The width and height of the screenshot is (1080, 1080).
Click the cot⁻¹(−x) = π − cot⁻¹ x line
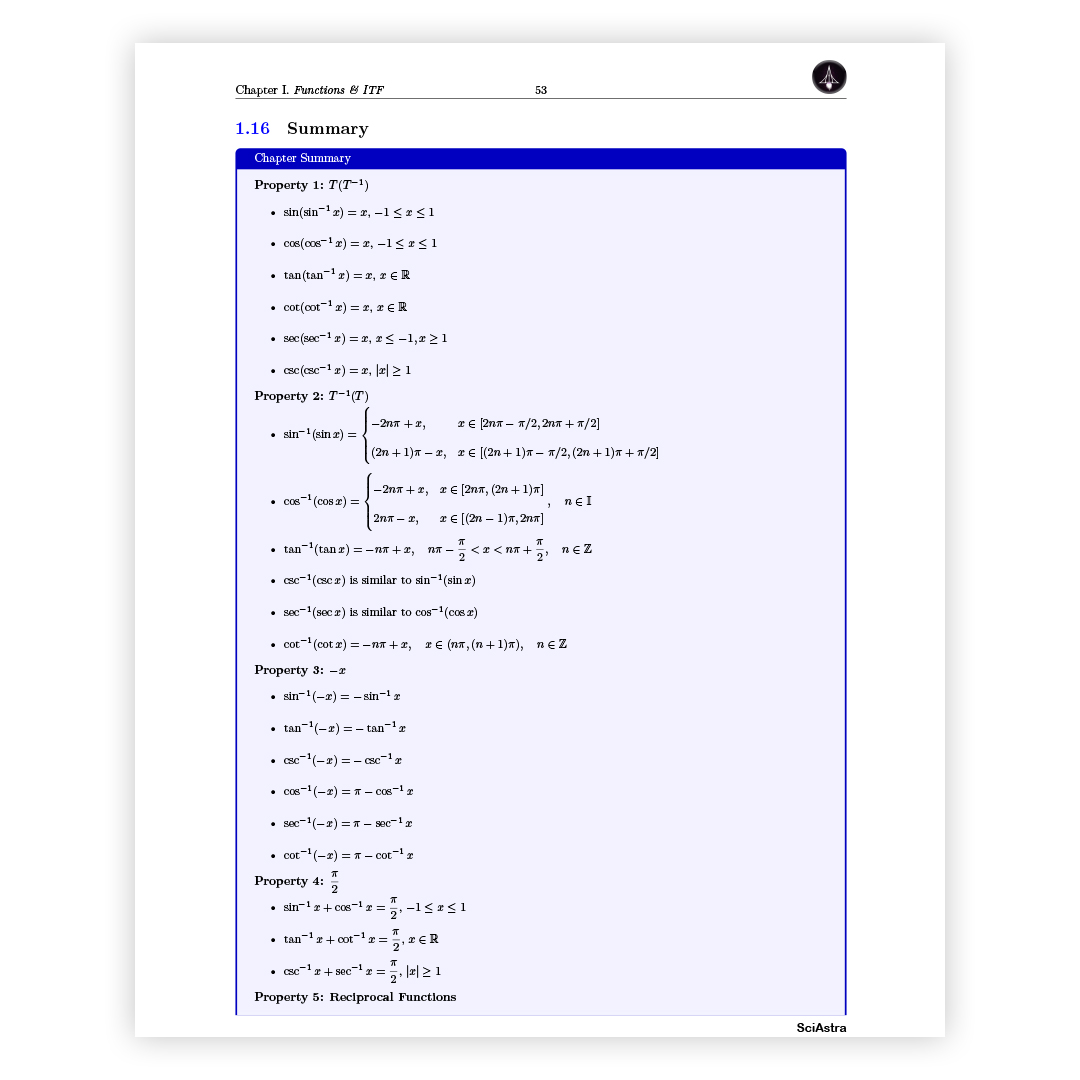point(348,855)
